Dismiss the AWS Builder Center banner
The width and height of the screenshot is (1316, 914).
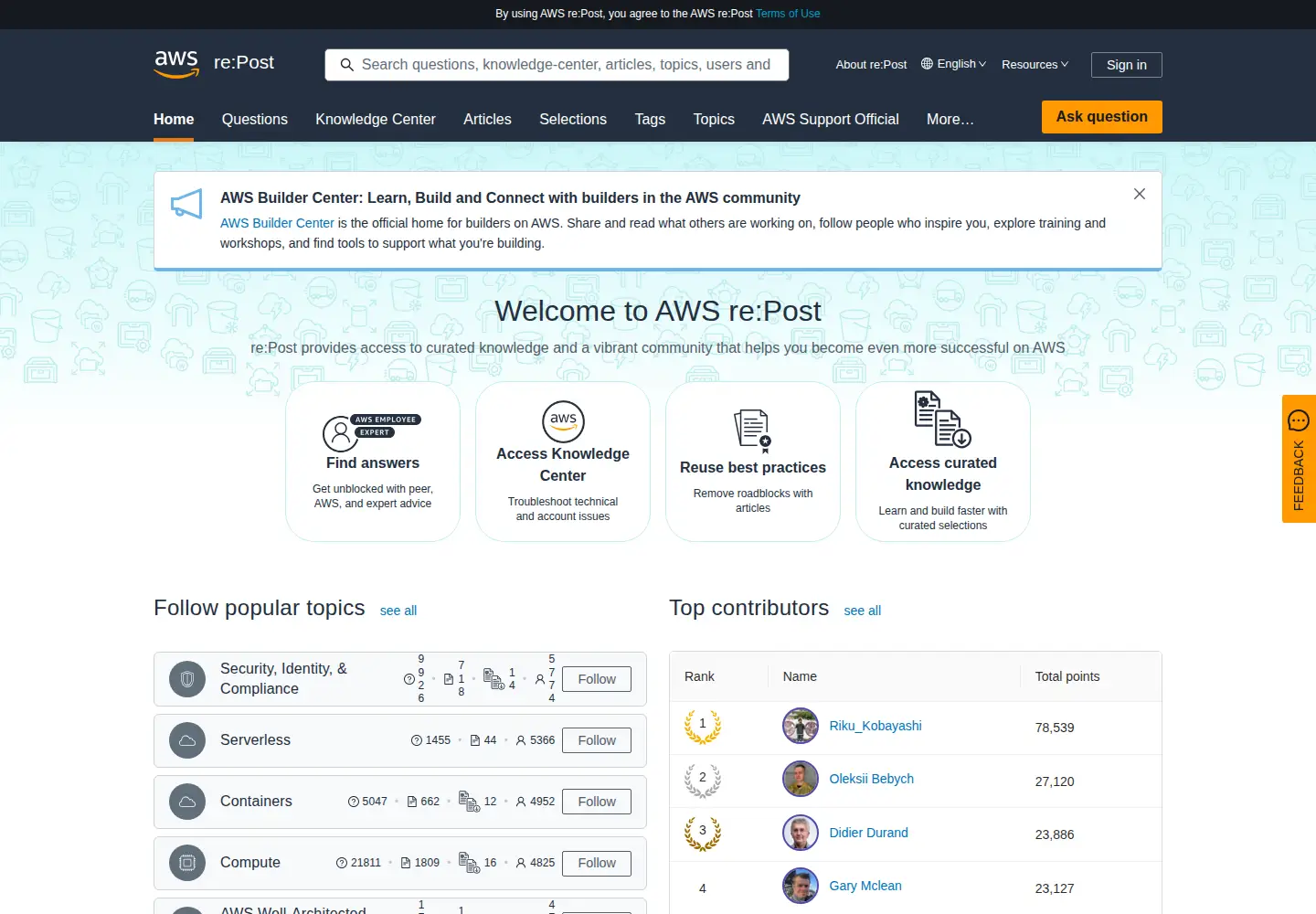(1140, 194)
